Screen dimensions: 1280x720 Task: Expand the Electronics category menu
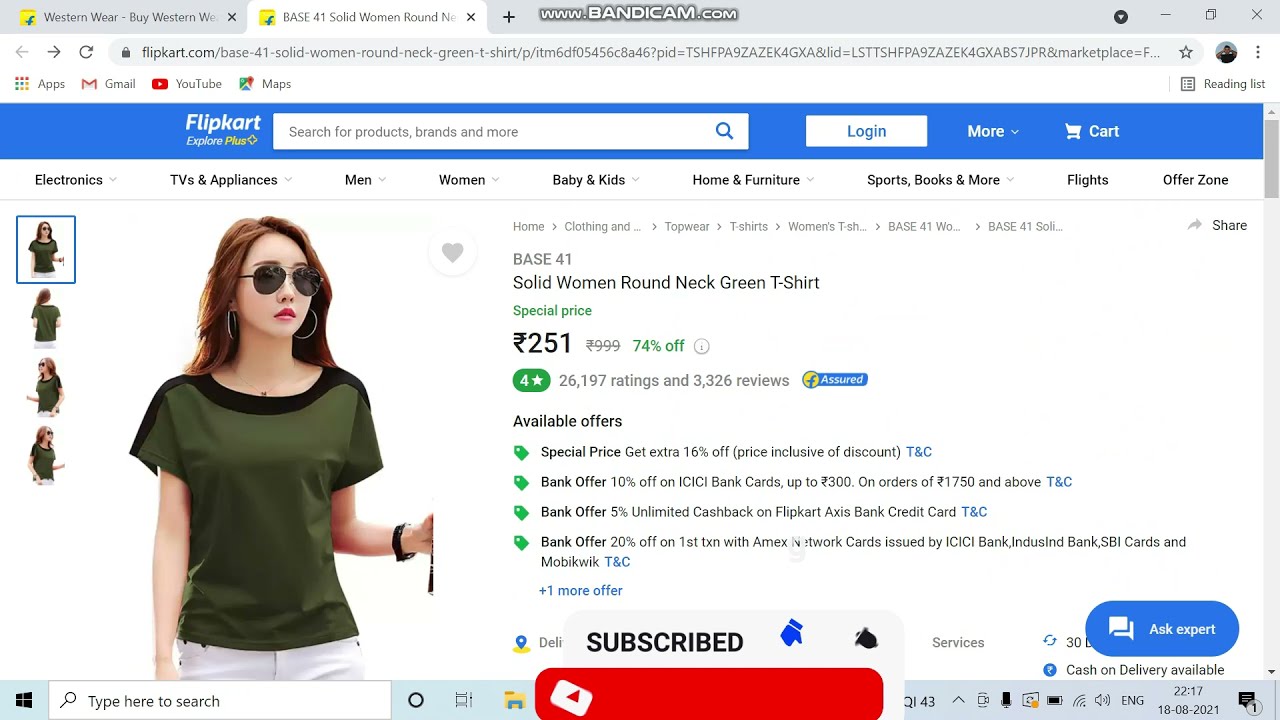[76, 180]
